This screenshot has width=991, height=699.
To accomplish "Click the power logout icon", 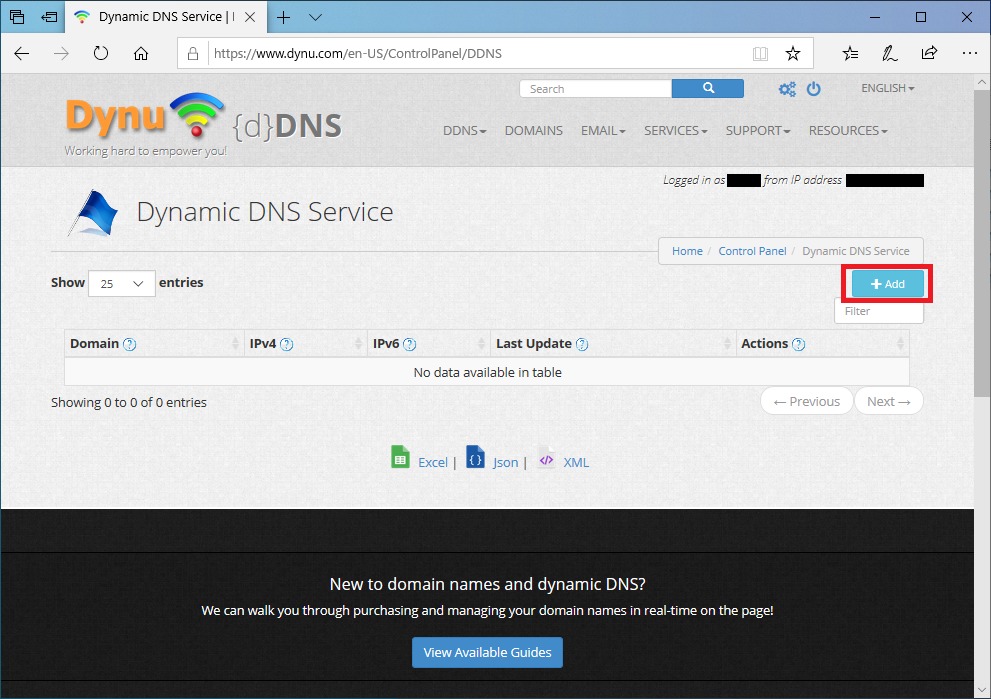I will pos(813,89).
